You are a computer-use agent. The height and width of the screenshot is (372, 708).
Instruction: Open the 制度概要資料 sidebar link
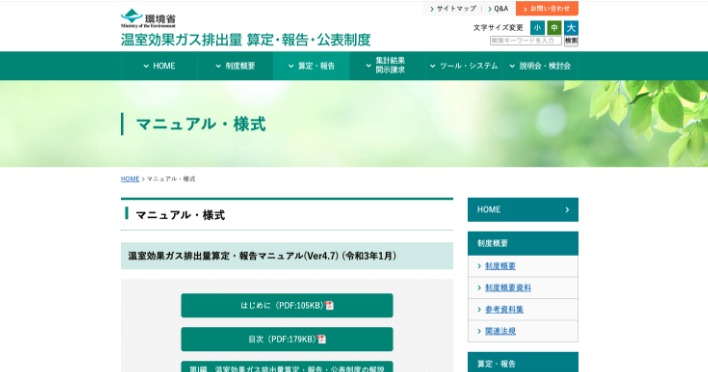508,288
